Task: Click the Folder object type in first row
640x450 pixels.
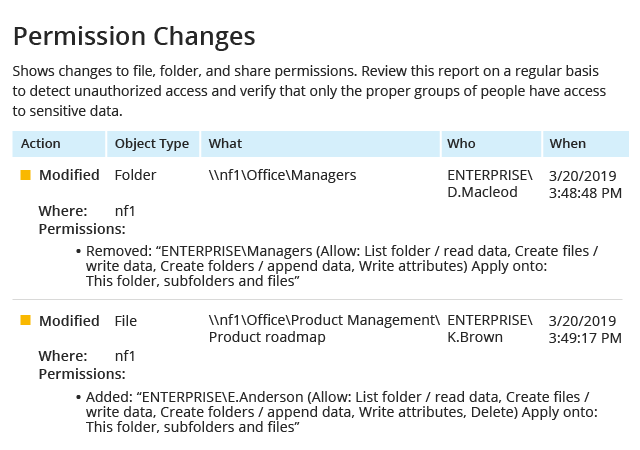Action: (136, 175)
